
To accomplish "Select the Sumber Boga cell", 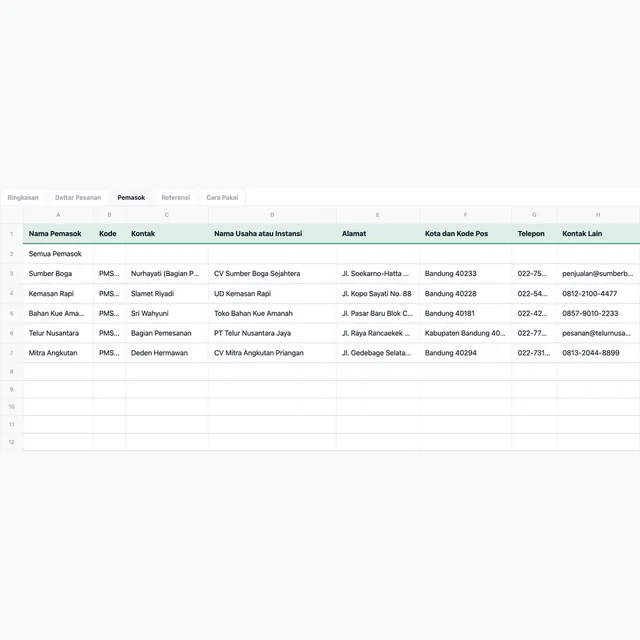I will tap(58, 273).
